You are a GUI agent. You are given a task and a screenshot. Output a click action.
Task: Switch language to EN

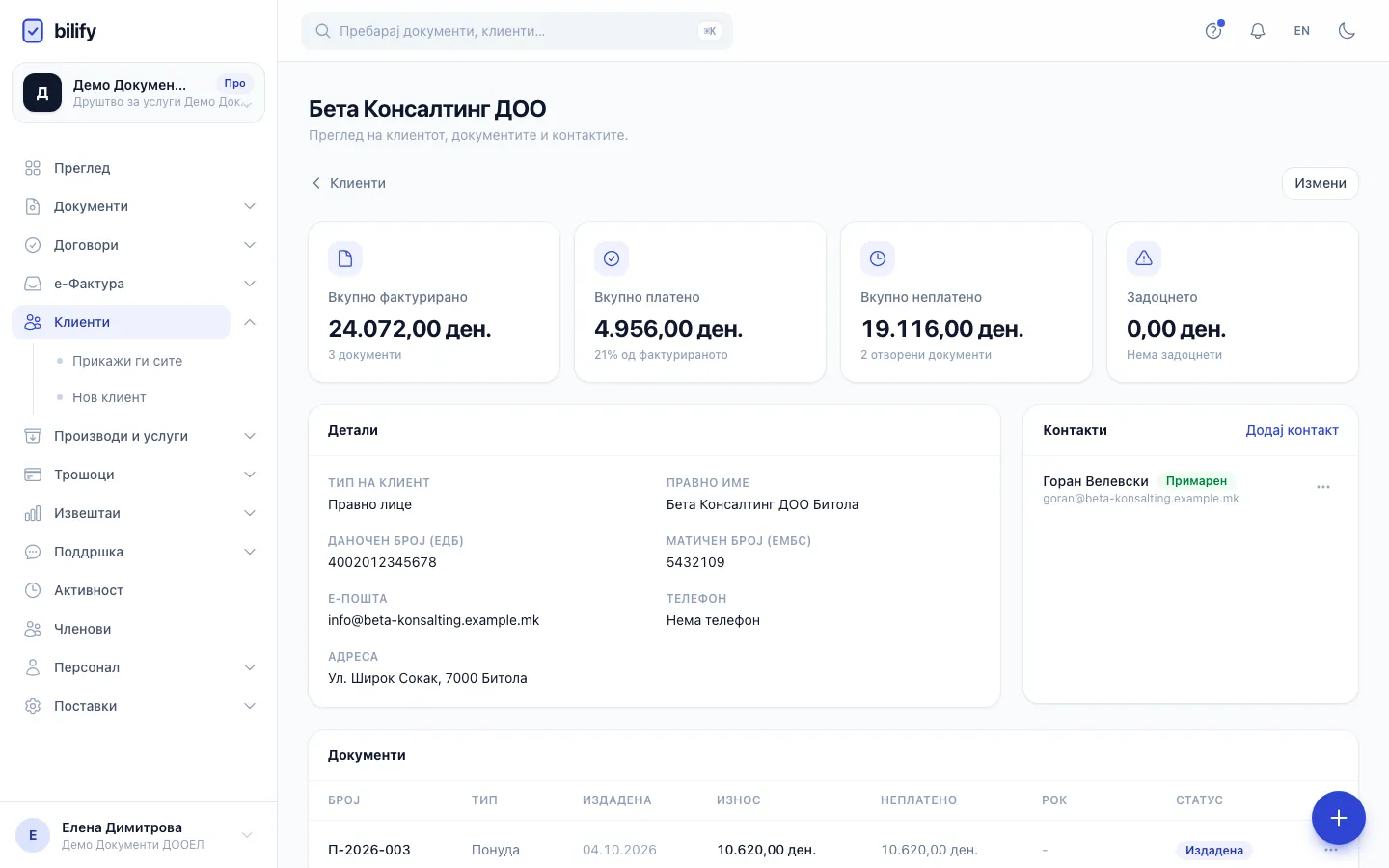coord(1302,31)
